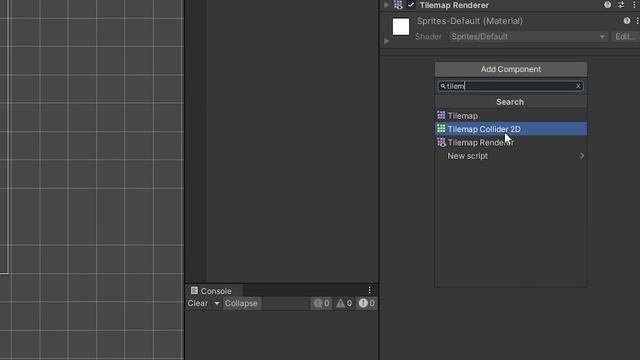Click the Sprites-Default (Material) title
The height and width of the screenshot is (360, 640).
pos(469,21)
